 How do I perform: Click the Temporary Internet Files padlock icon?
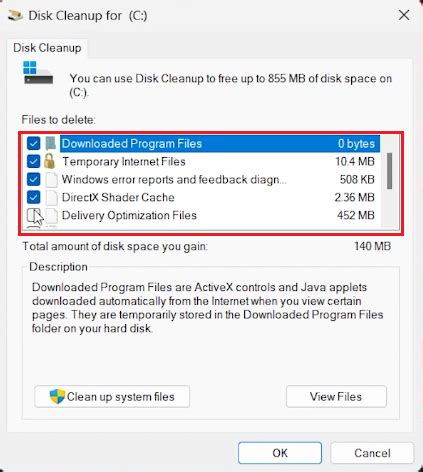pos(50,161)
